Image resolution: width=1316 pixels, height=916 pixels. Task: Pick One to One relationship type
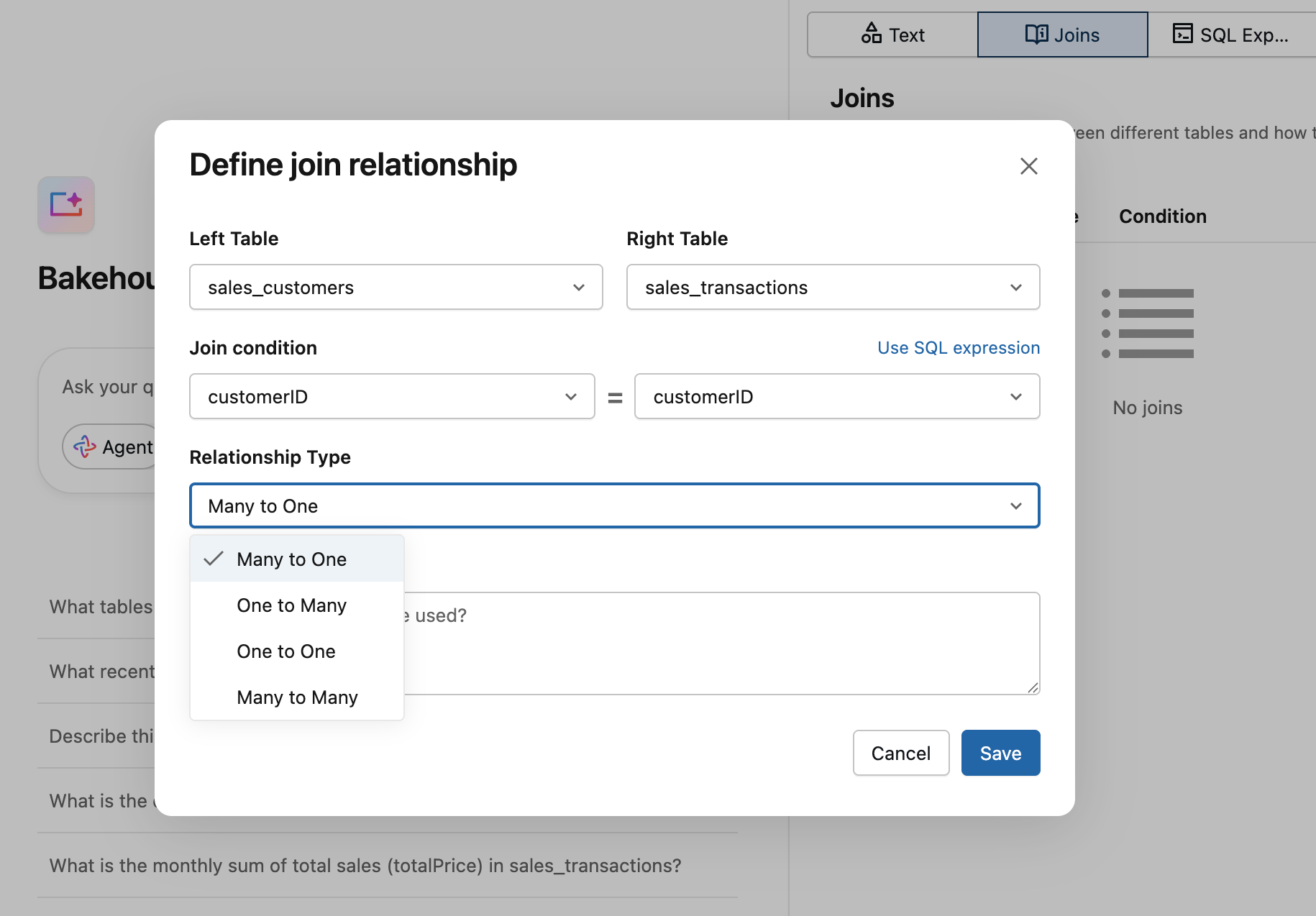click(286, 651)
